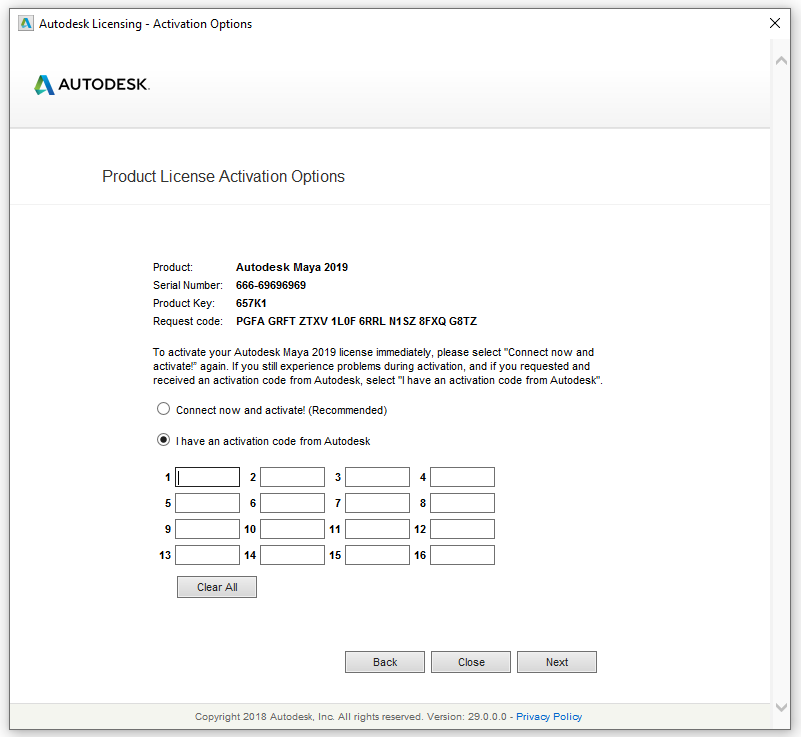Screen dimensions: 801x737
Task: Select 'I have an activation code from Autodesk'
Action: [x=163, y=439]
